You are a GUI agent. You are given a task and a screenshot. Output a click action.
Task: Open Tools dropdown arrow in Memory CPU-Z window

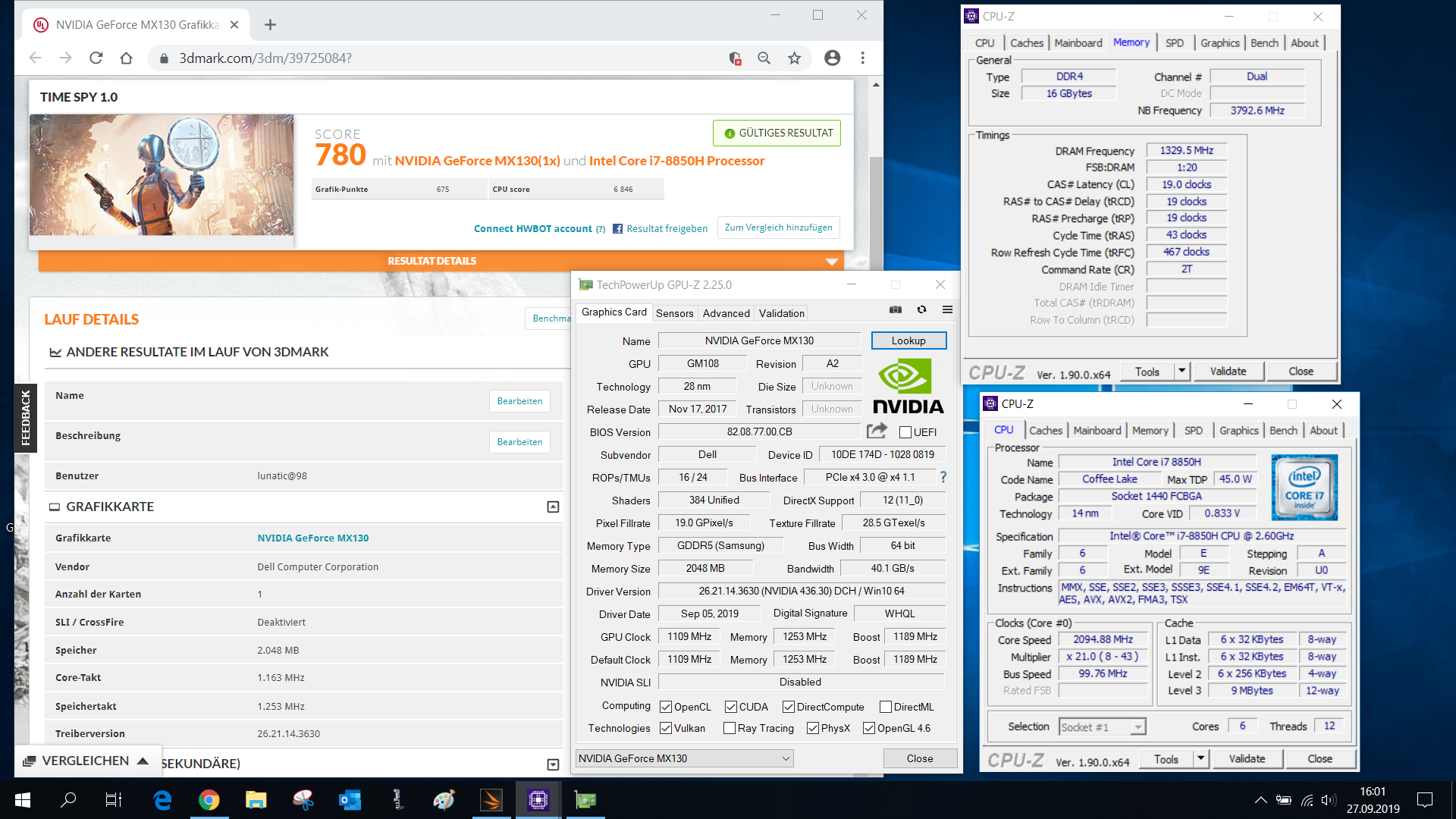click(x=1181, y=371)
